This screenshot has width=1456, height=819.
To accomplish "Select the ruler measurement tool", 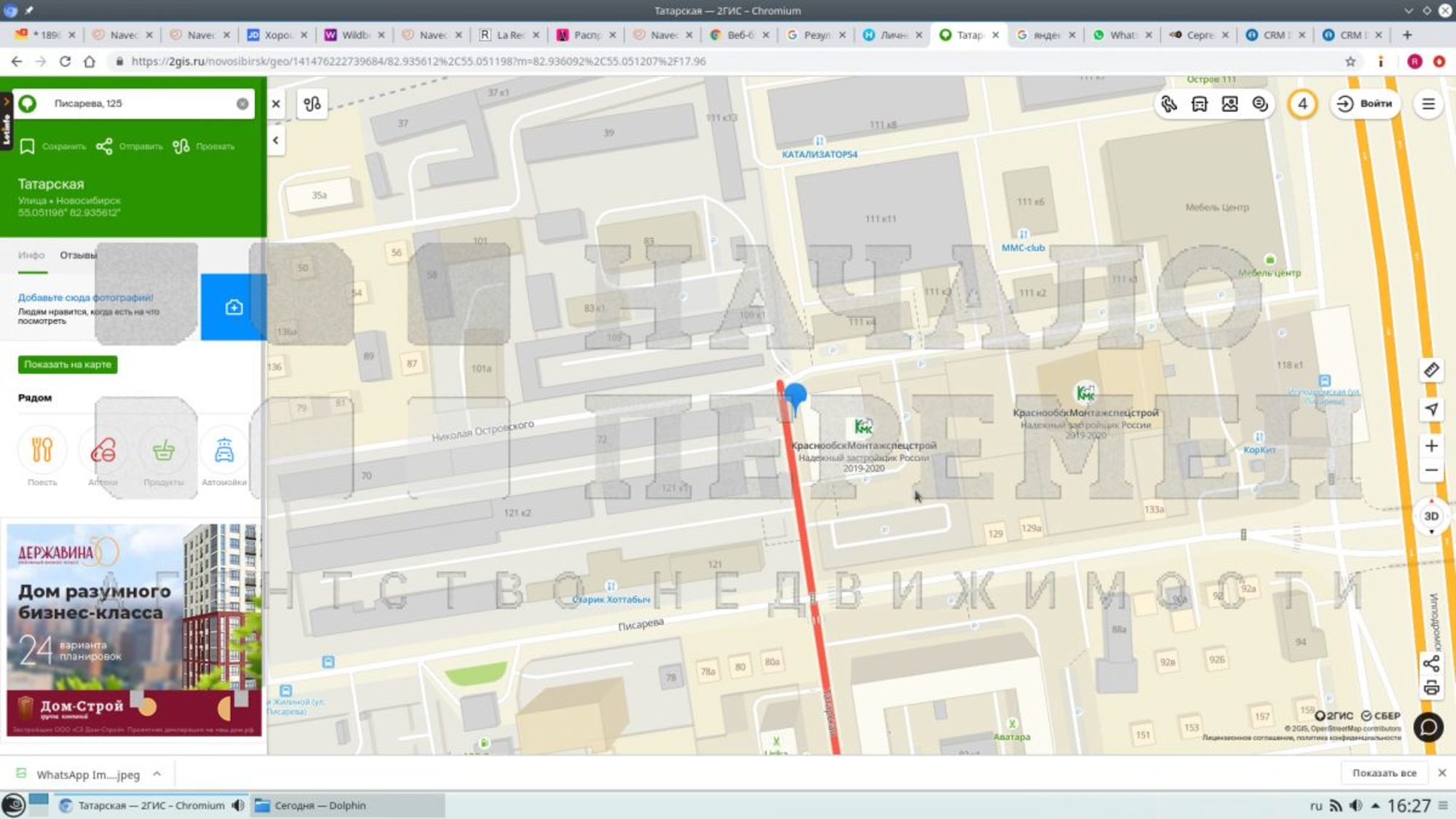I will tap(1431, 370).
